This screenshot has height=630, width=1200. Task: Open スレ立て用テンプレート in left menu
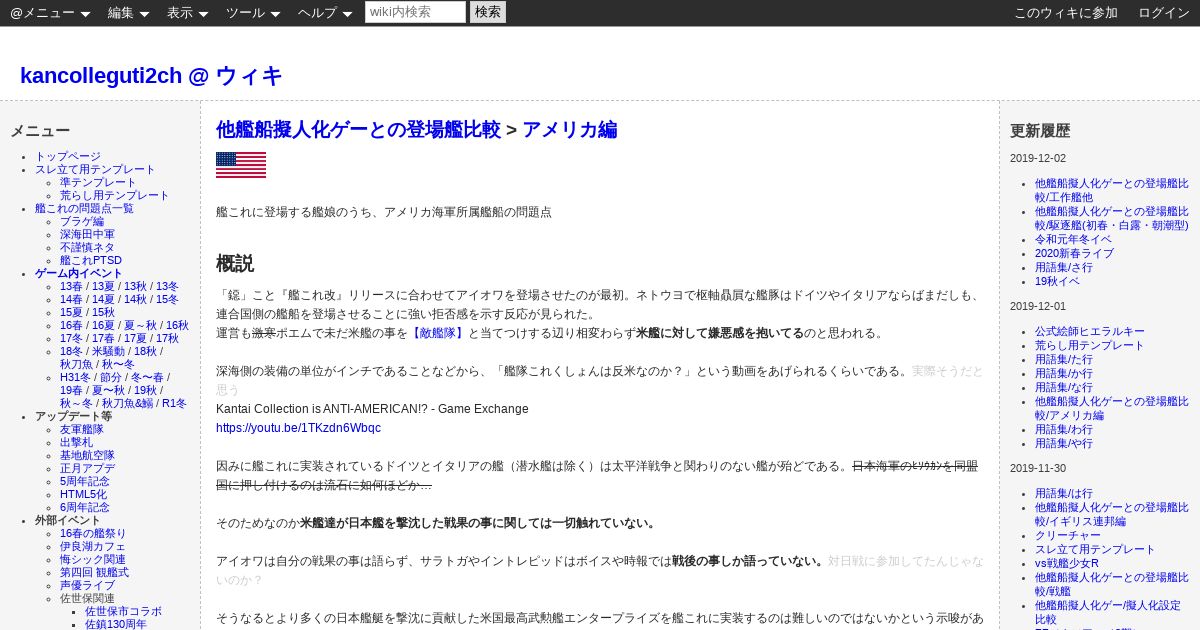click(x=95, y=170)
